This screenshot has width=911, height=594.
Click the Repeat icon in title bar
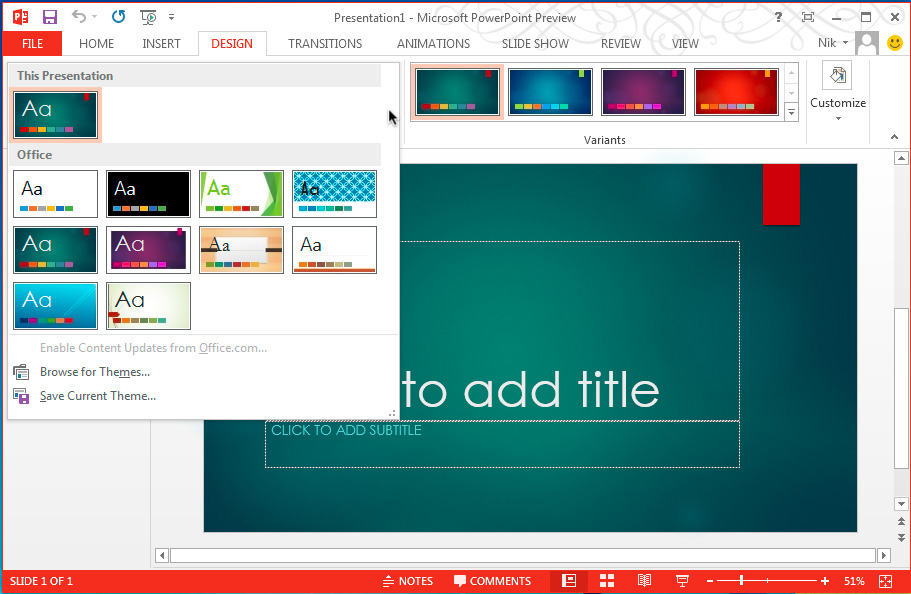118,17
